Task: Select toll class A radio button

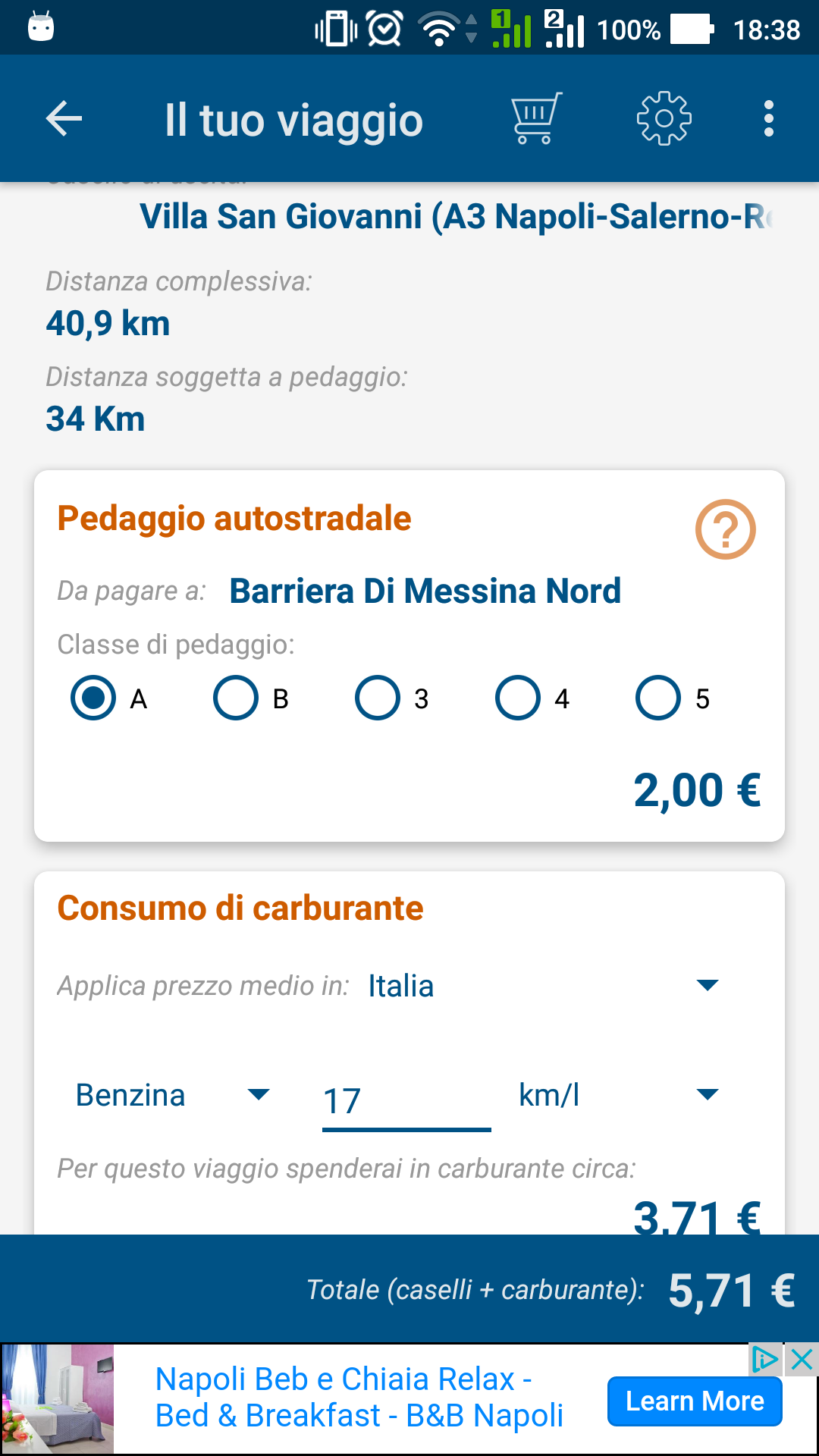Action: (x=93, y=698)
